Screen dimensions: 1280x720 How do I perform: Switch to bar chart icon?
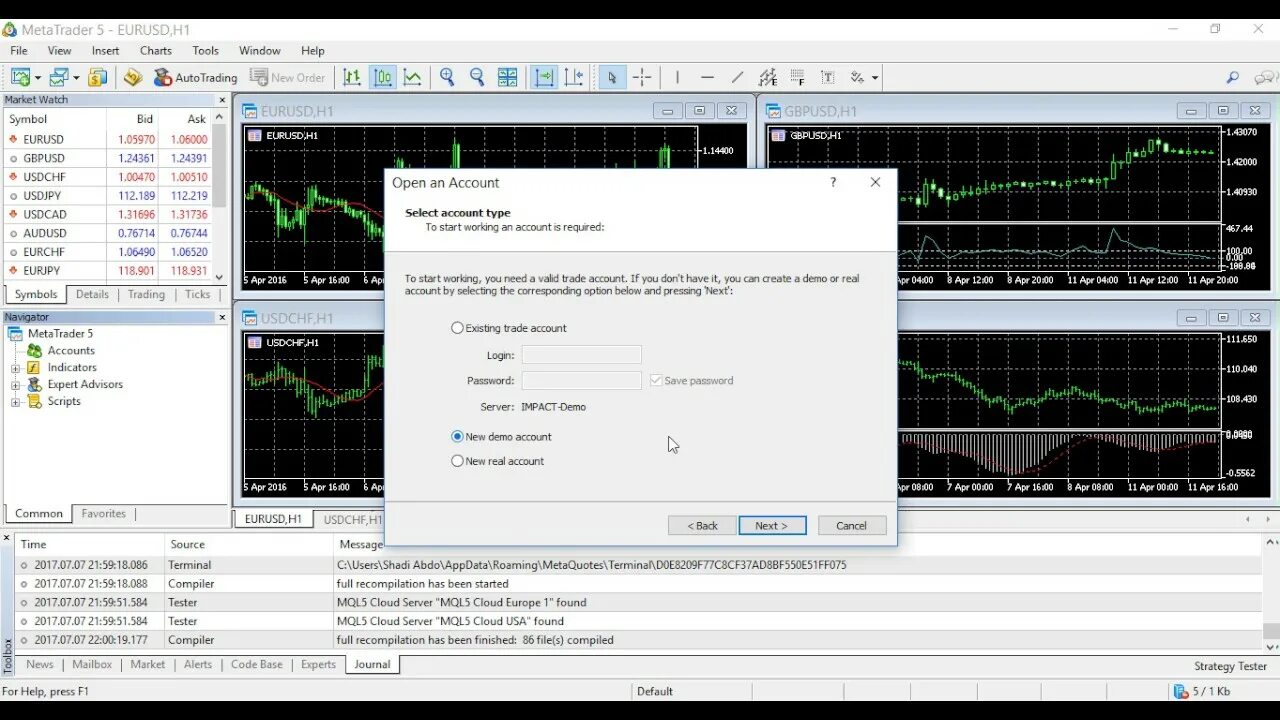pyautogui.click(x=352, y=77)
